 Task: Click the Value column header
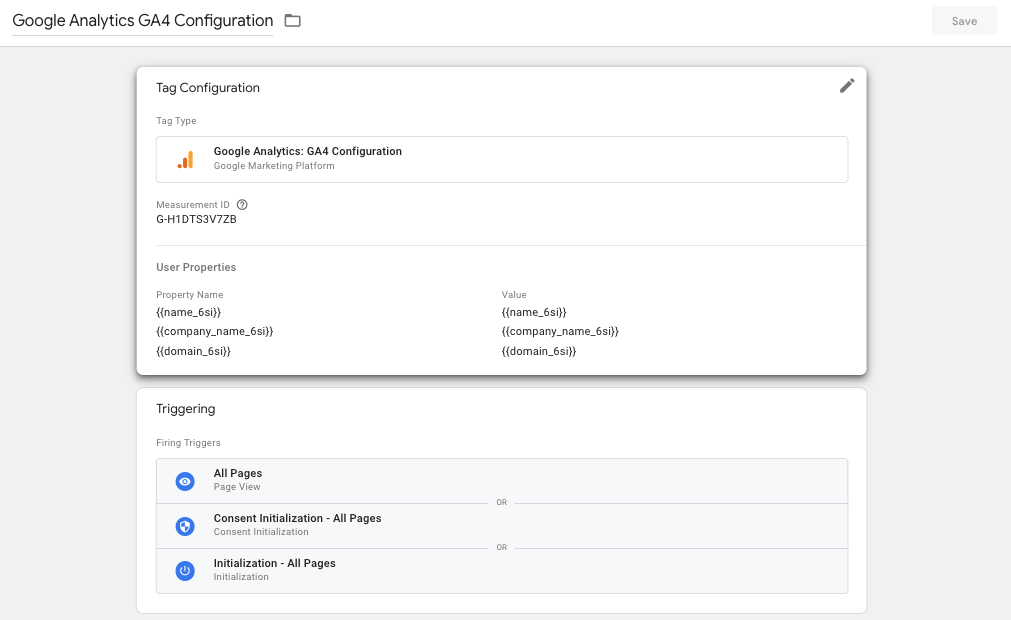pos(514,295)
